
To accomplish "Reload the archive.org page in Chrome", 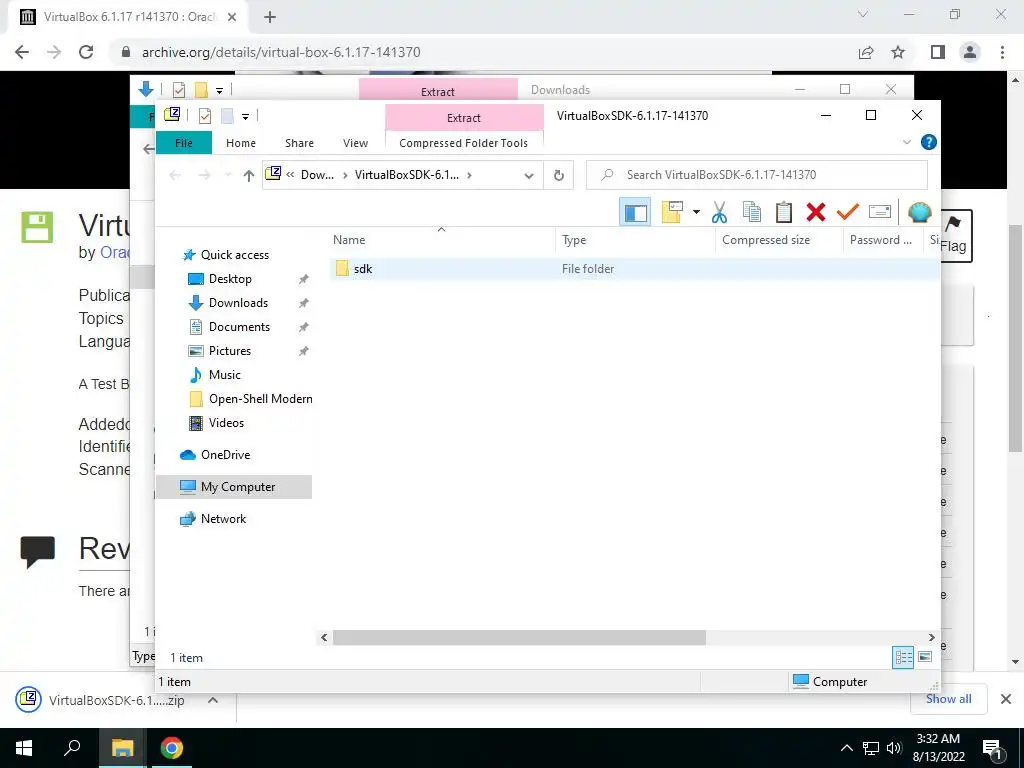I will coord(86,52).
